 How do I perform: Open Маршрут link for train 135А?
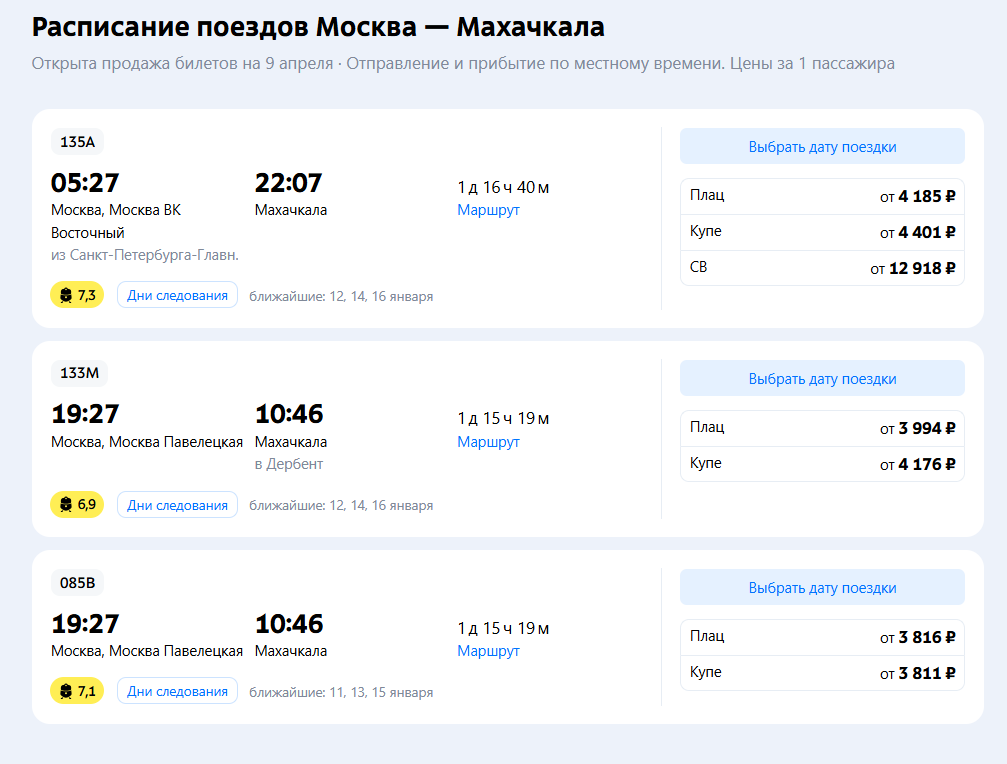point(488,210)
